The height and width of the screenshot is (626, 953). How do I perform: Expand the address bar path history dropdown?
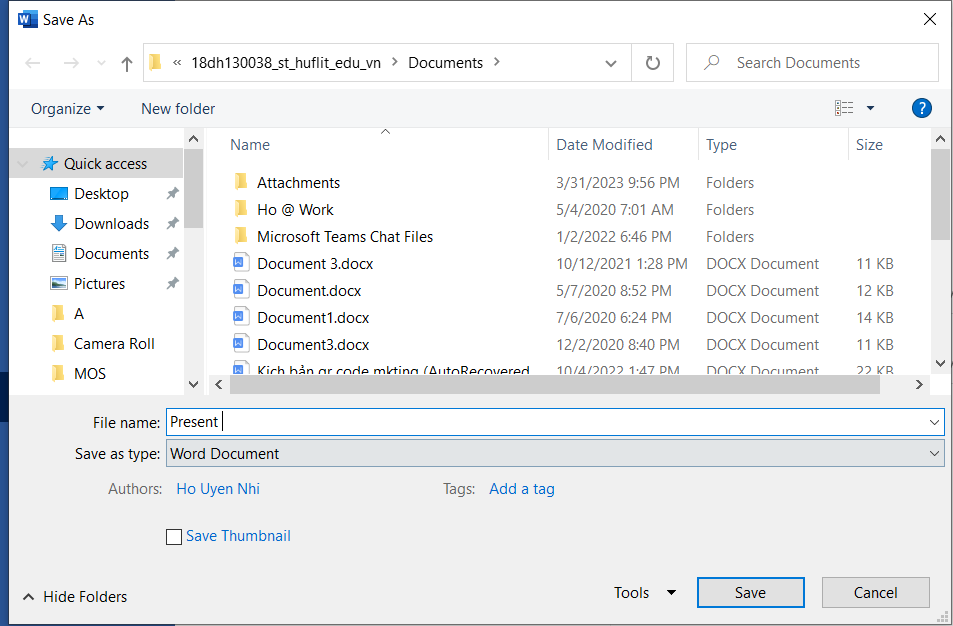(611, 63)
